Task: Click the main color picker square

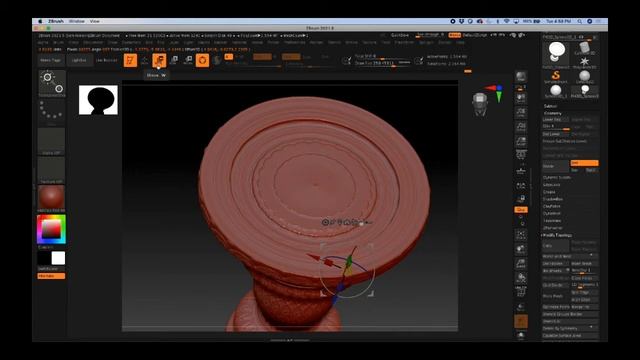Action: [x=51, y=229]
